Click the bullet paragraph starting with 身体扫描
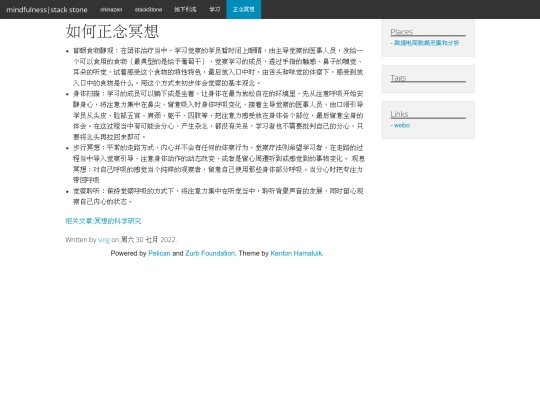The height and width of the screenshot is (405, 540). tap(218, 115)
